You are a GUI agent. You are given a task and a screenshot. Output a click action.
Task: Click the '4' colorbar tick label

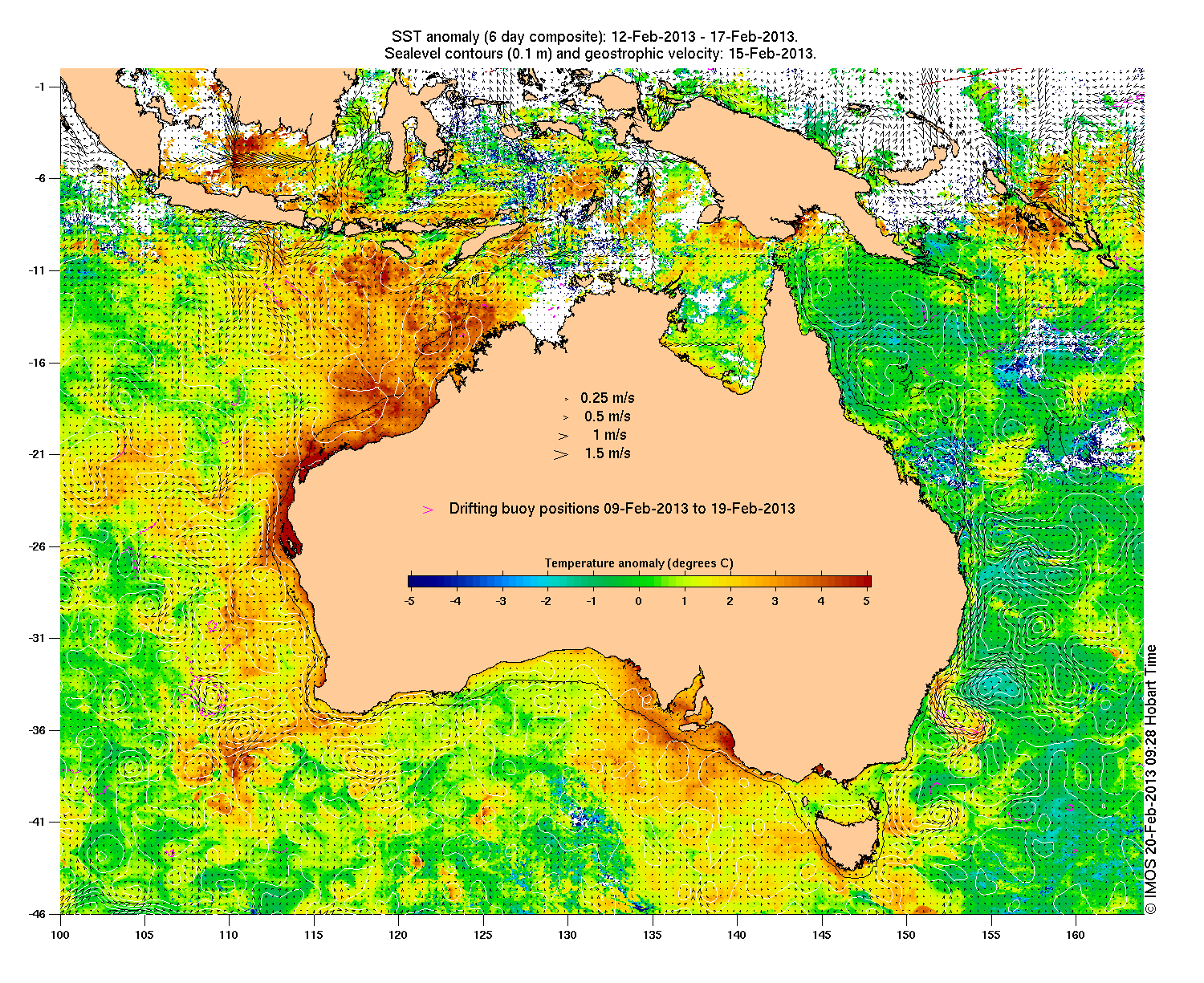point(821,600)
